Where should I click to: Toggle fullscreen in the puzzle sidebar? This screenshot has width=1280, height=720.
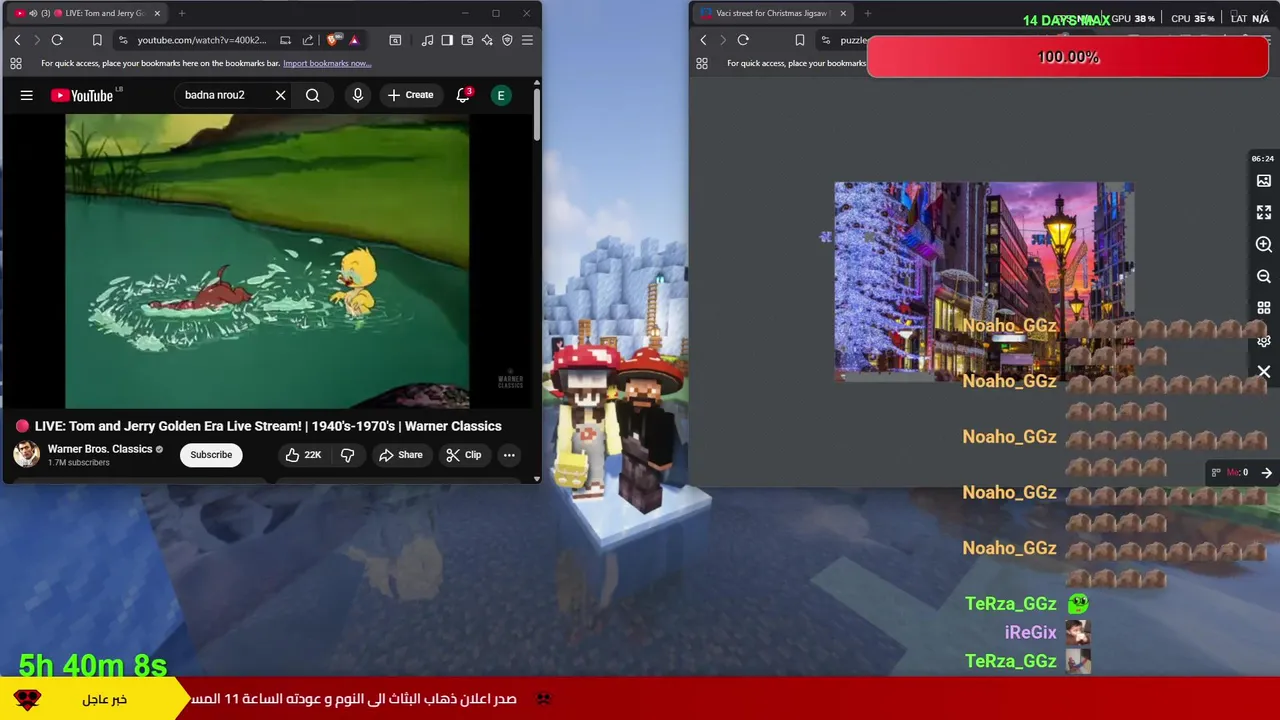[1264, 213]
